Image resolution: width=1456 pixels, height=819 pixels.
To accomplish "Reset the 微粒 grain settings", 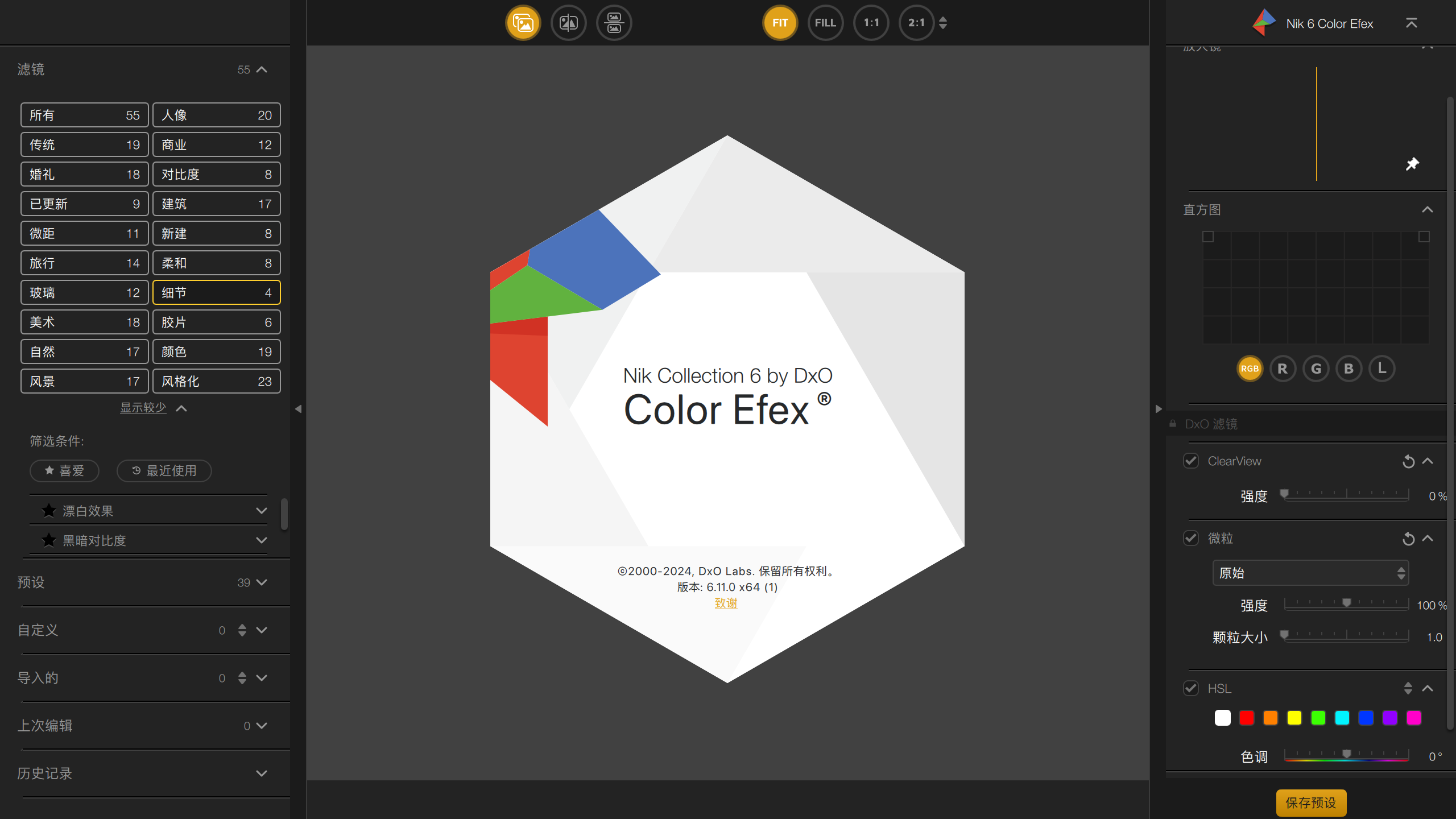I will pyautogui.click(x=1408, y=539).
